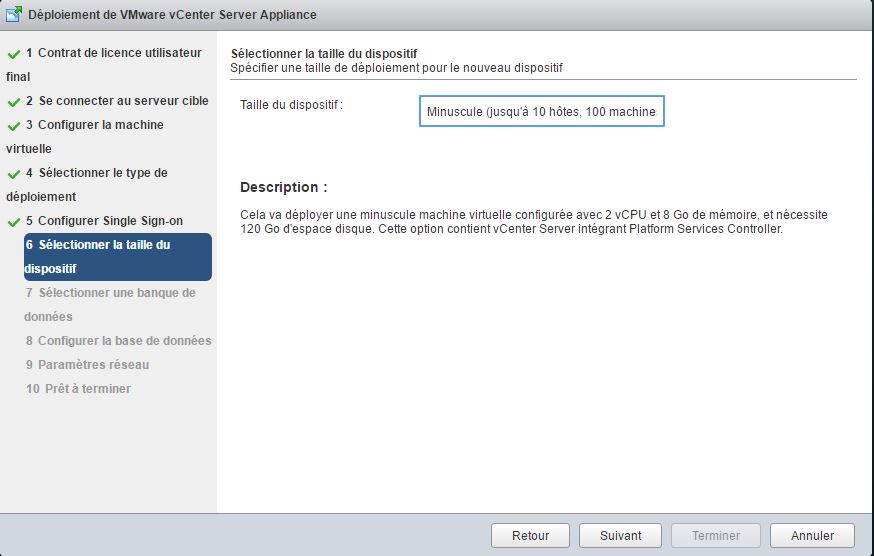The width and height of the screenshot is (874, 556).
Task: Open the Taille du dispositif dropdown
Action: click(x=541, y=111)
